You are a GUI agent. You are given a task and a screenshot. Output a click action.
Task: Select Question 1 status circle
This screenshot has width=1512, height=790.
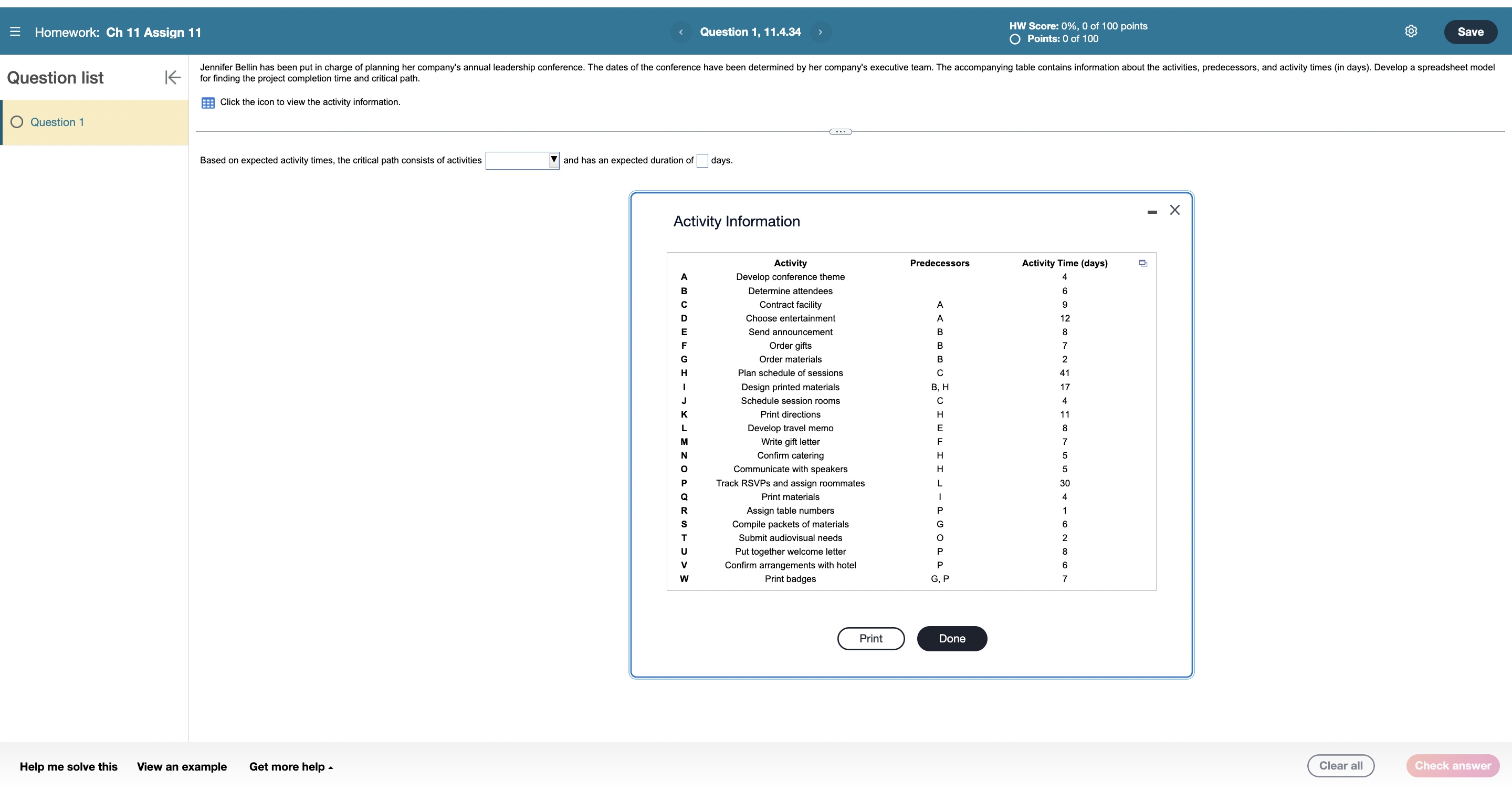click(17, 122)
